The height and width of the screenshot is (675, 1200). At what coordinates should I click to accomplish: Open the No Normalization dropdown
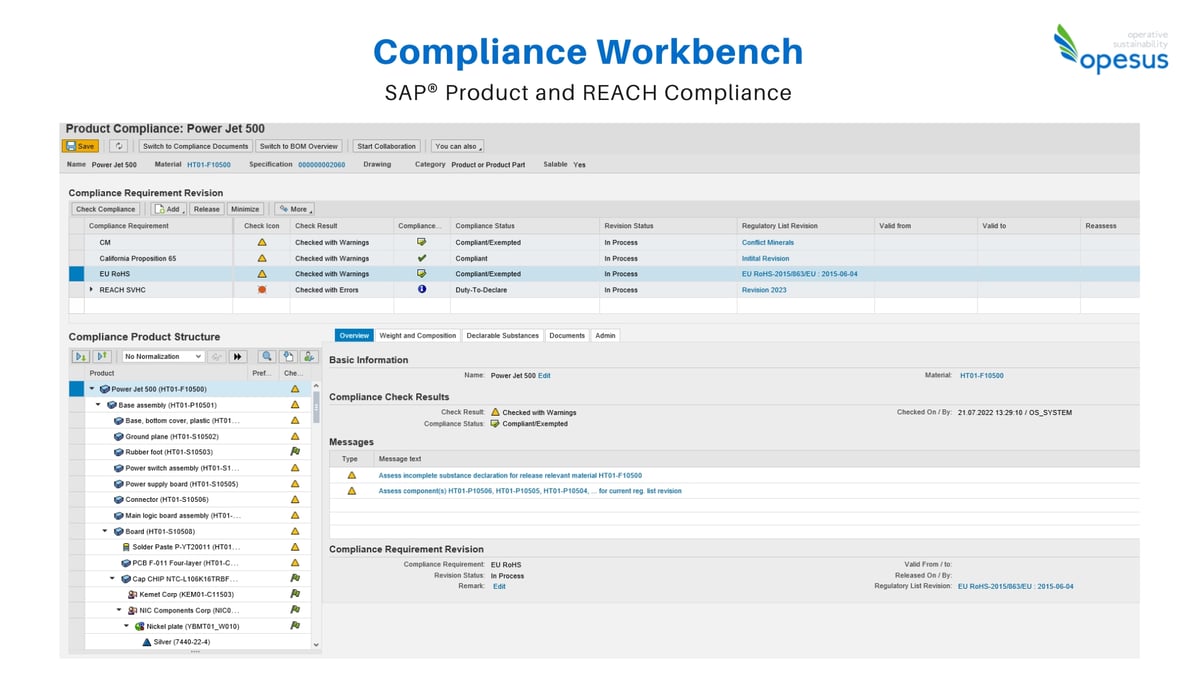point(165,356)
